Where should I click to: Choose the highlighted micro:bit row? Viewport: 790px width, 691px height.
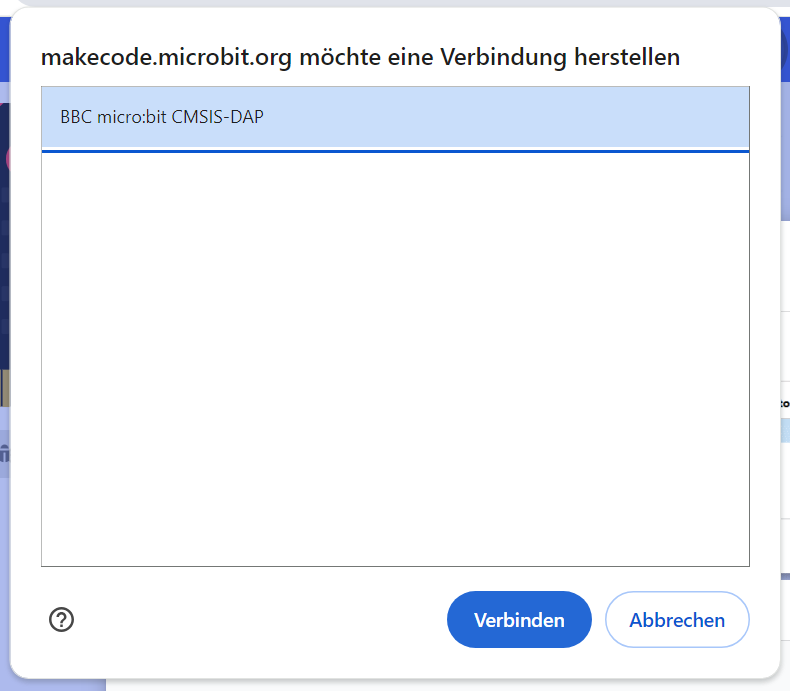[x=395, y=117]
